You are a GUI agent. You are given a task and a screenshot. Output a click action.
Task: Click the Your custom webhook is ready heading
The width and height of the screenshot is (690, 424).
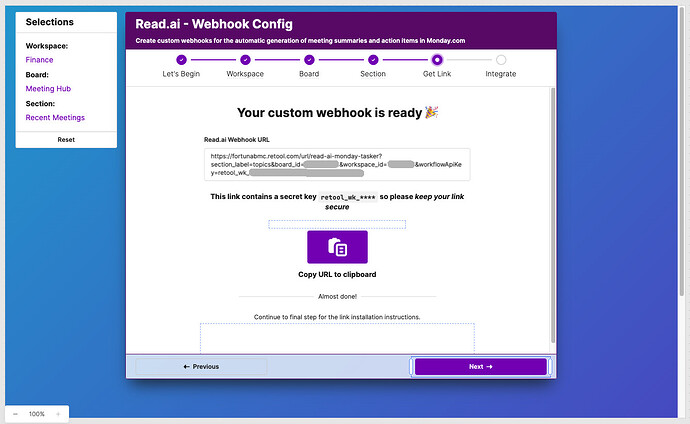pyautogui.click(x=338, y=113)
